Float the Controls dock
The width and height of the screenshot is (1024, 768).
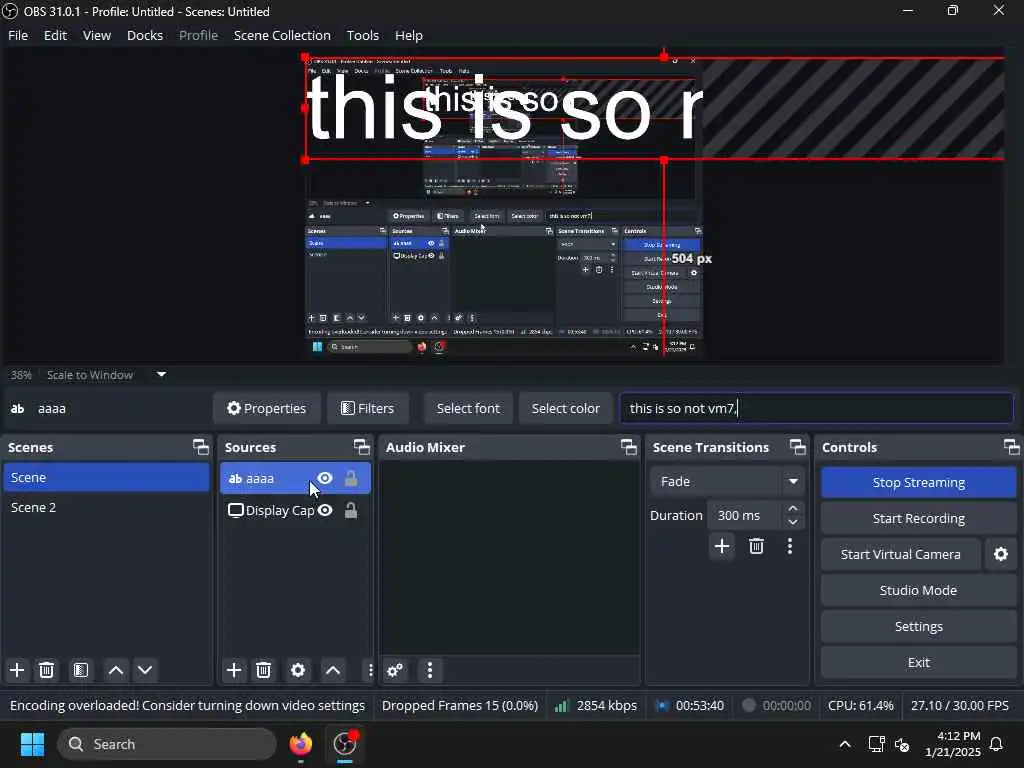pyautogui.click(x=1012, y=447)
